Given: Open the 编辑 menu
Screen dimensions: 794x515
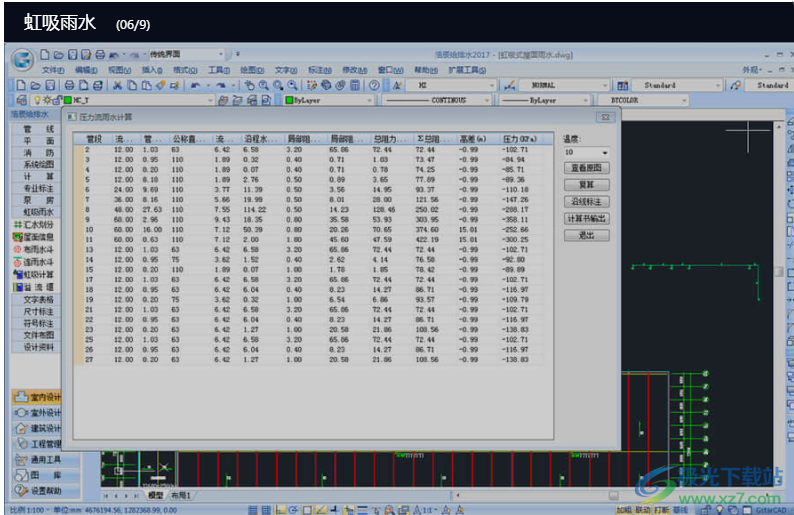Looking at the screenshot, I should [x=86, y=70].
